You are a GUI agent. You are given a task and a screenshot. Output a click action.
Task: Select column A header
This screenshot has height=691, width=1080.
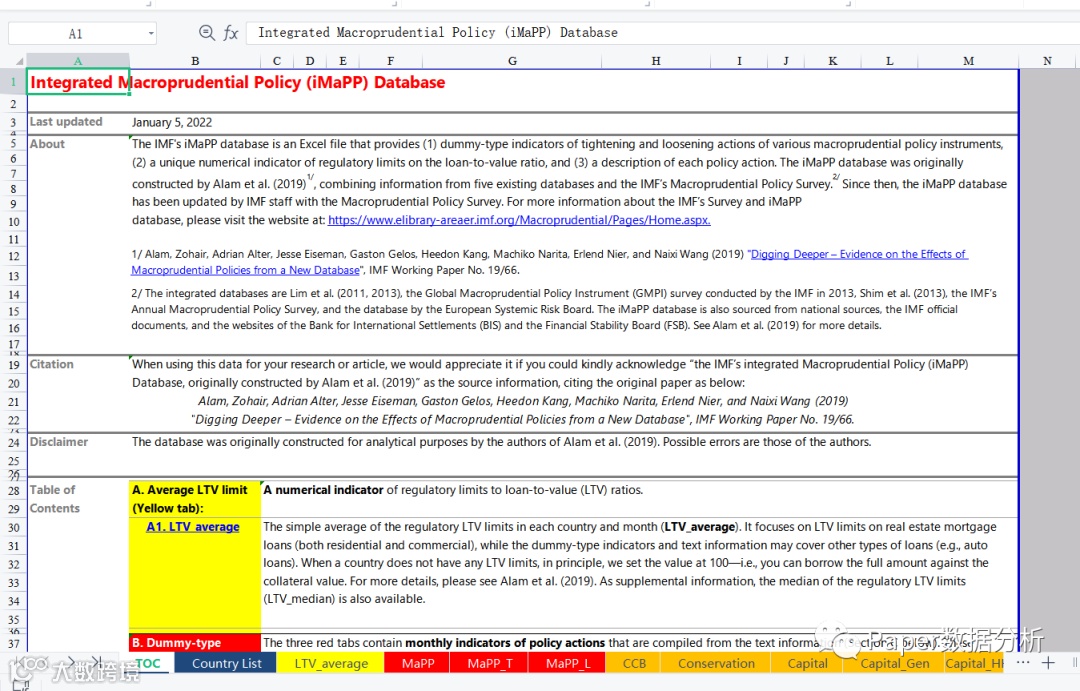click(78, 61)
